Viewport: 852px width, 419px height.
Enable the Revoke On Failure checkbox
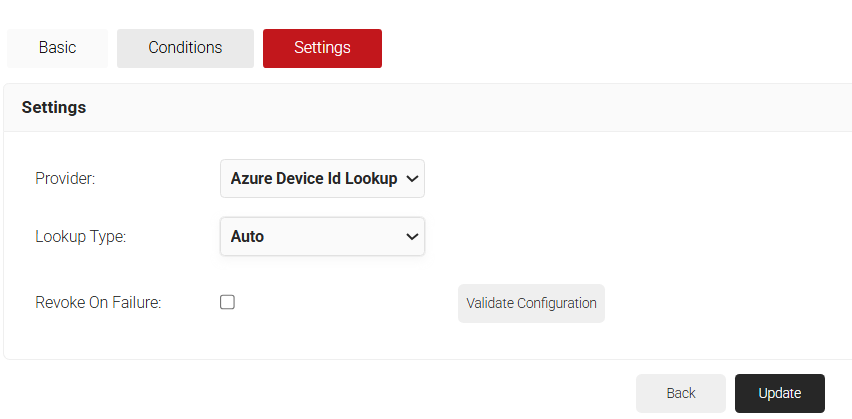(x=227, y=302)
